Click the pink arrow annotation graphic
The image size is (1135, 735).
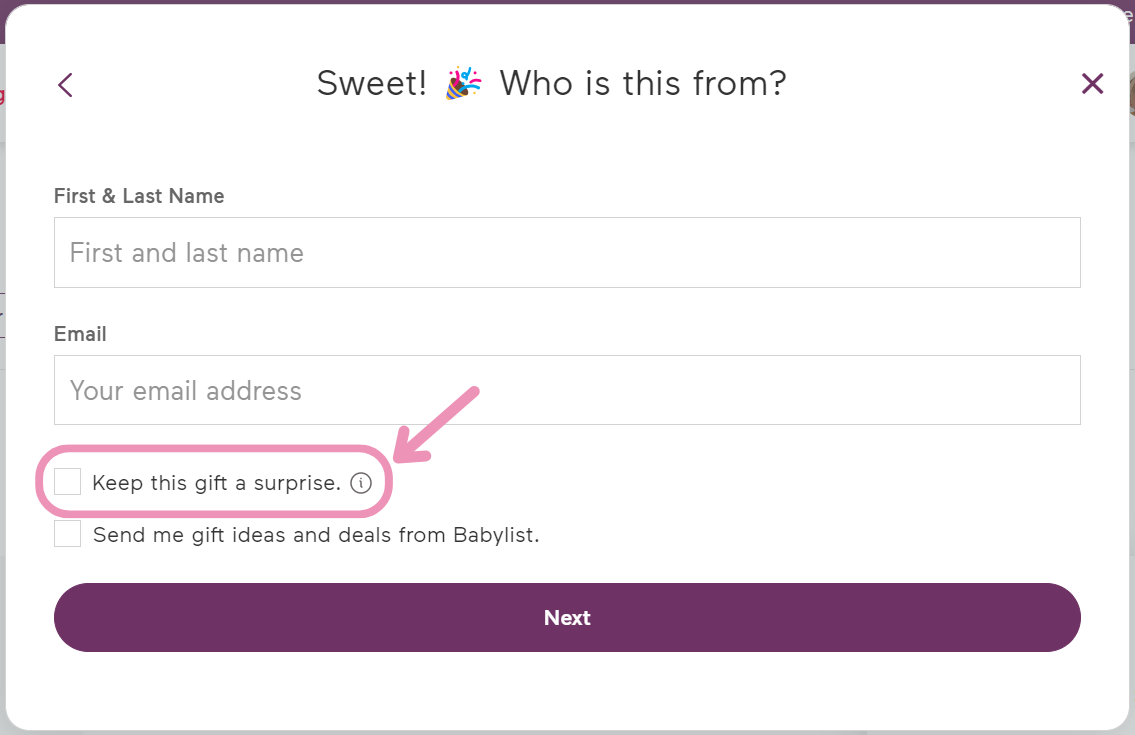[x=436, y=425]
